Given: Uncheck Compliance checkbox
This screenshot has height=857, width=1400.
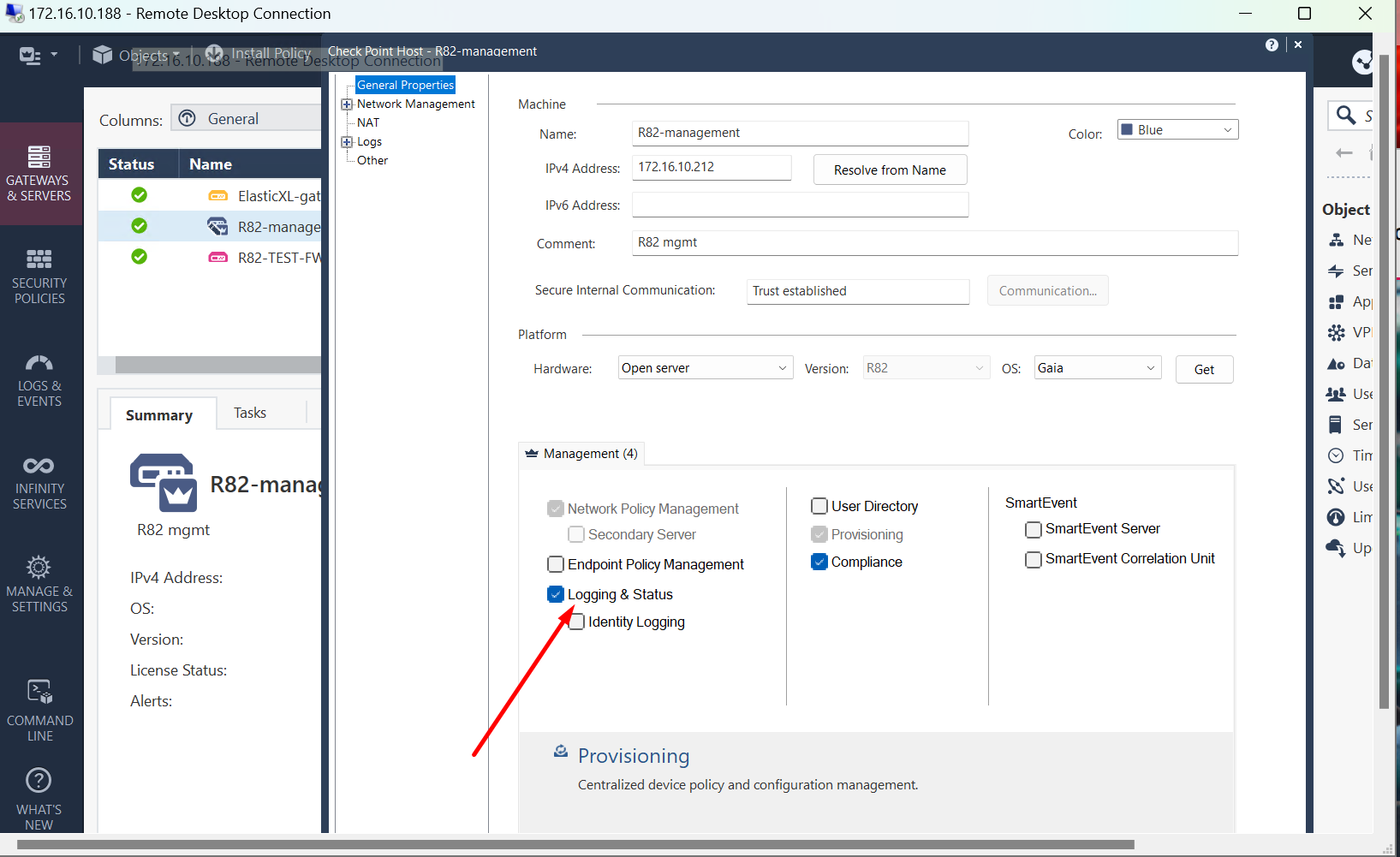Looking at the screenshot, I should pos(819,562).
